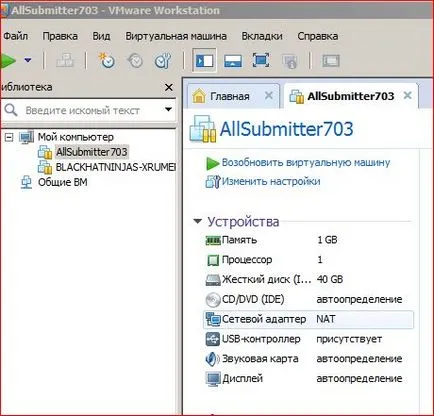Screen dimensions: 434x416
Task: Close the AllSubmitter703 tab
Action: (407, 96)
